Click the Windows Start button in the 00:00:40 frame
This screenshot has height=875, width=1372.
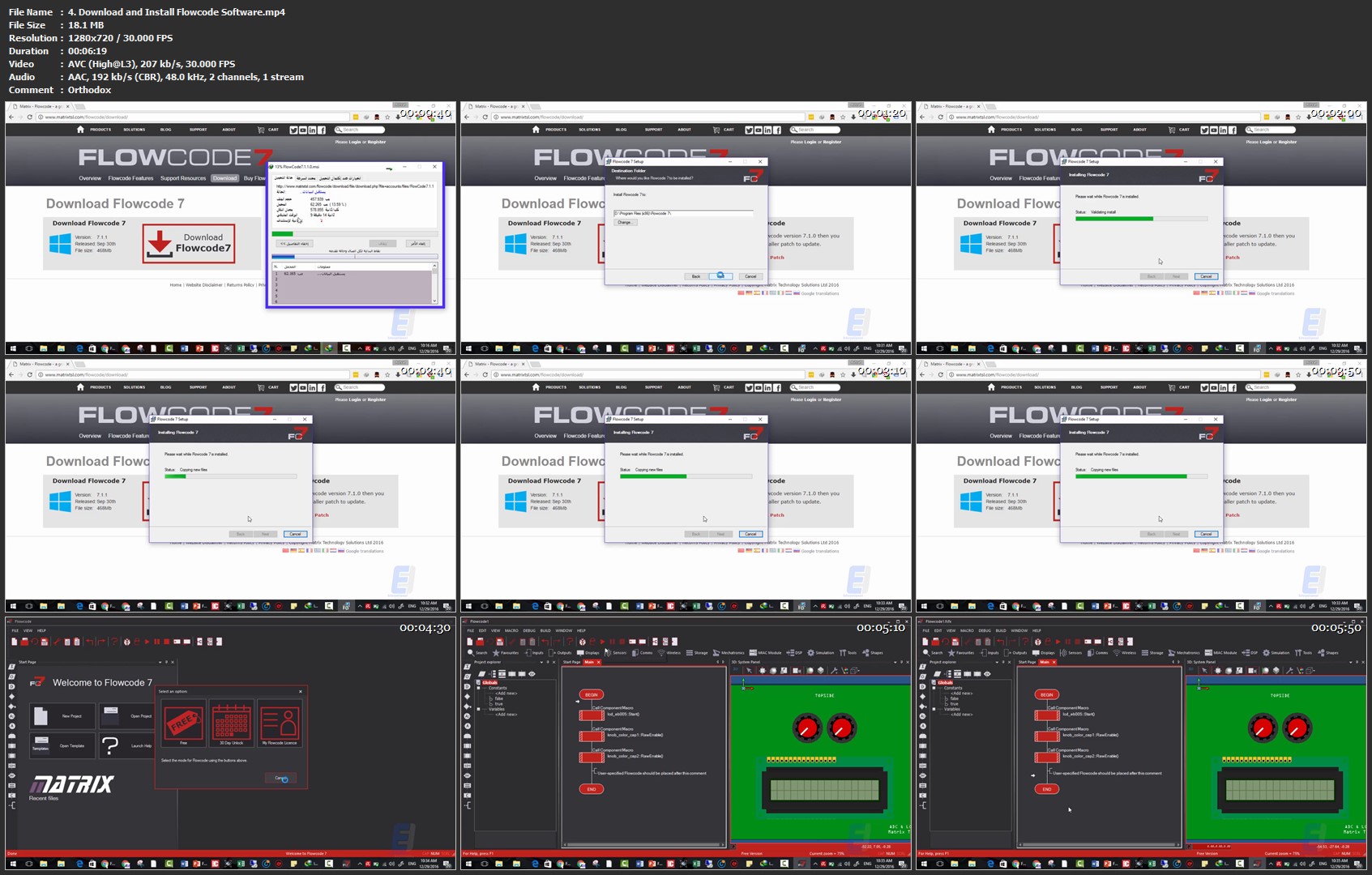(x=12, y=348)
